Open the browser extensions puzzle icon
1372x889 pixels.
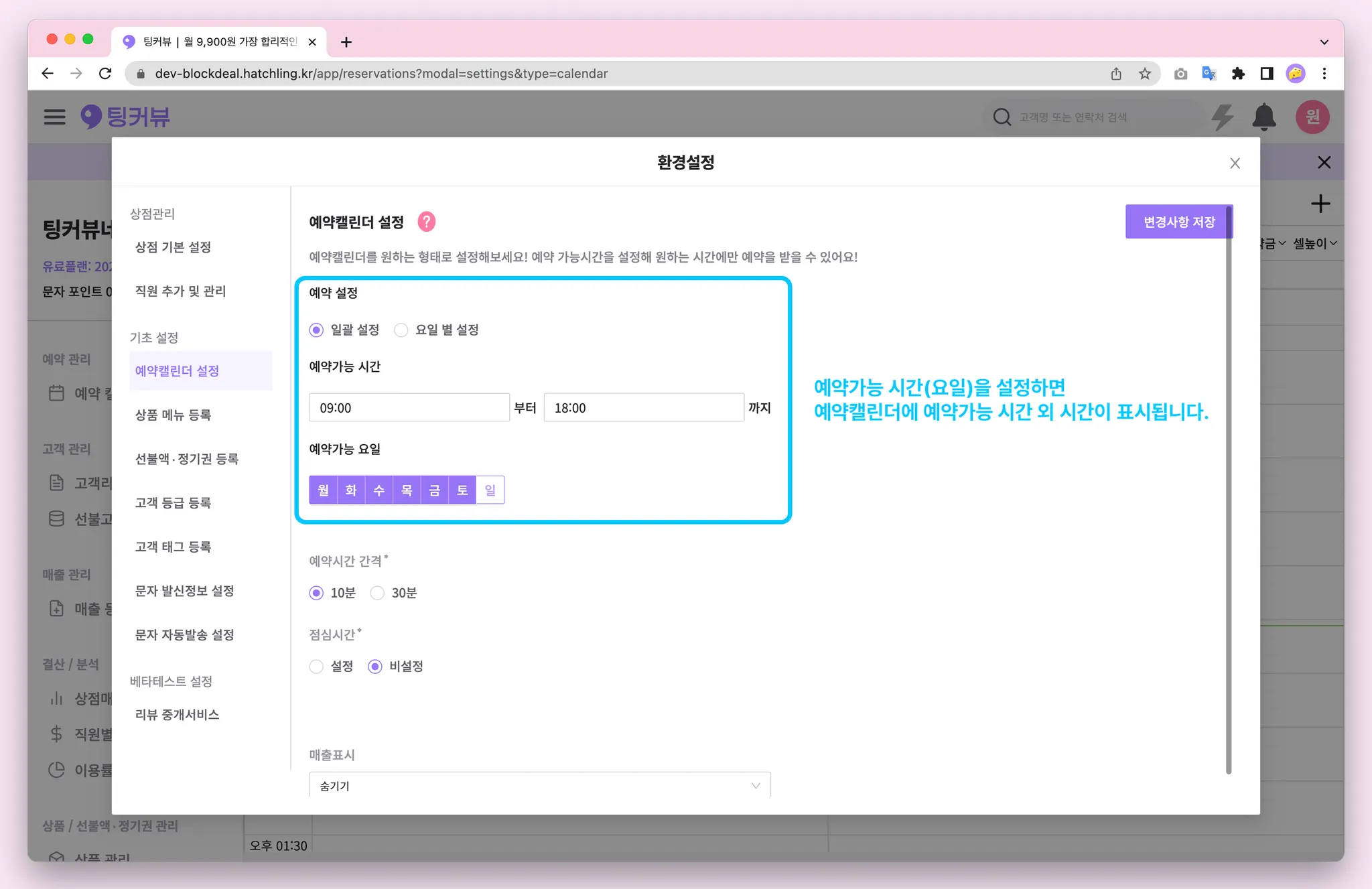pos(1238,74)
